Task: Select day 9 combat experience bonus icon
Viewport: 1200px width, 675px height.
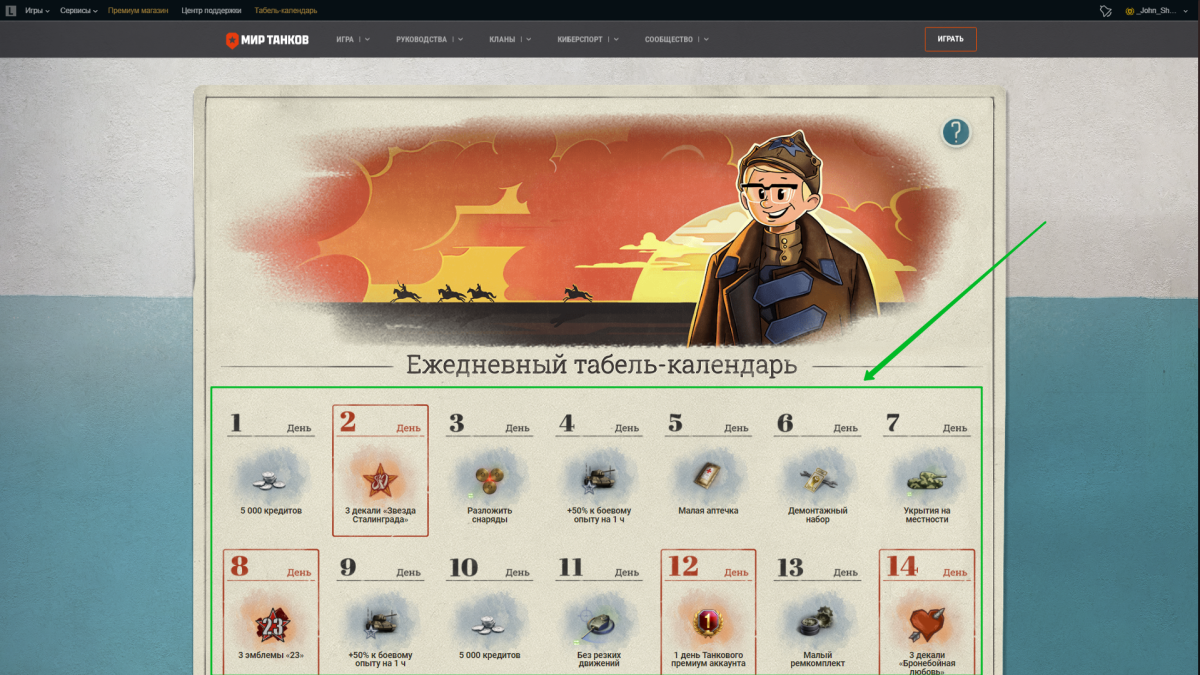Action: click(380, 624)
